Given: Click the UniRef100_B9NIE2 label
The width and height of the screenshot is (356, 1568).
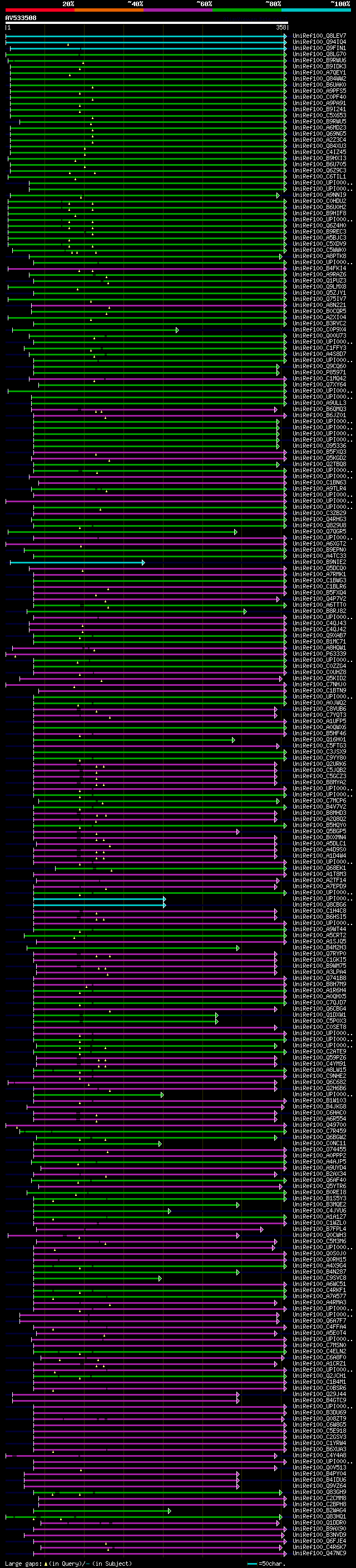Looking at the screenshot, I should click(319, 562).
